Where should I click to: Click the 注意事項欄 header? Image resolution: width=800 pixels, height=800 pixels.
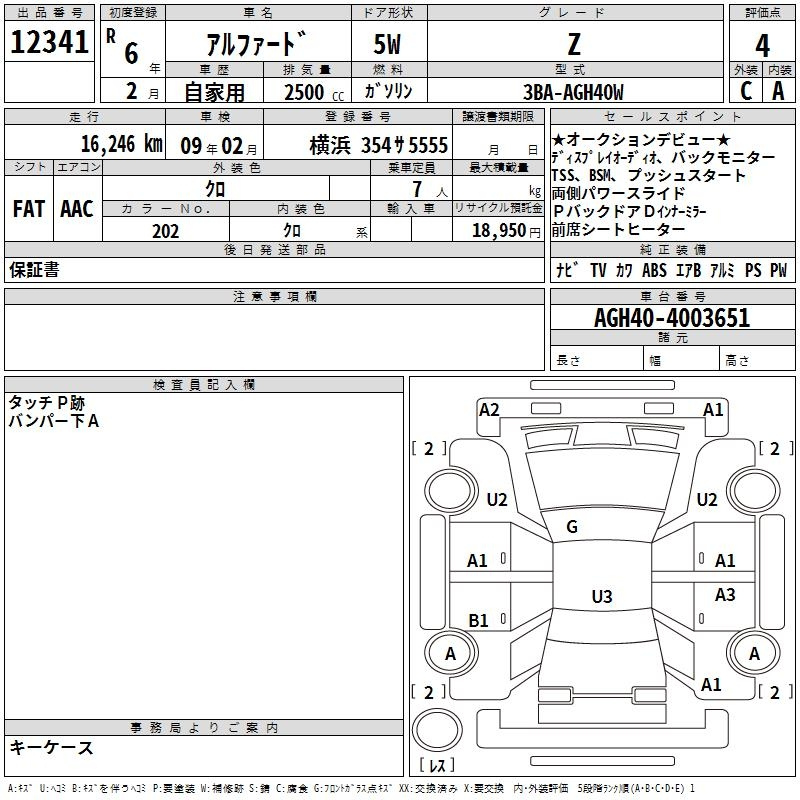click(274, 296)
